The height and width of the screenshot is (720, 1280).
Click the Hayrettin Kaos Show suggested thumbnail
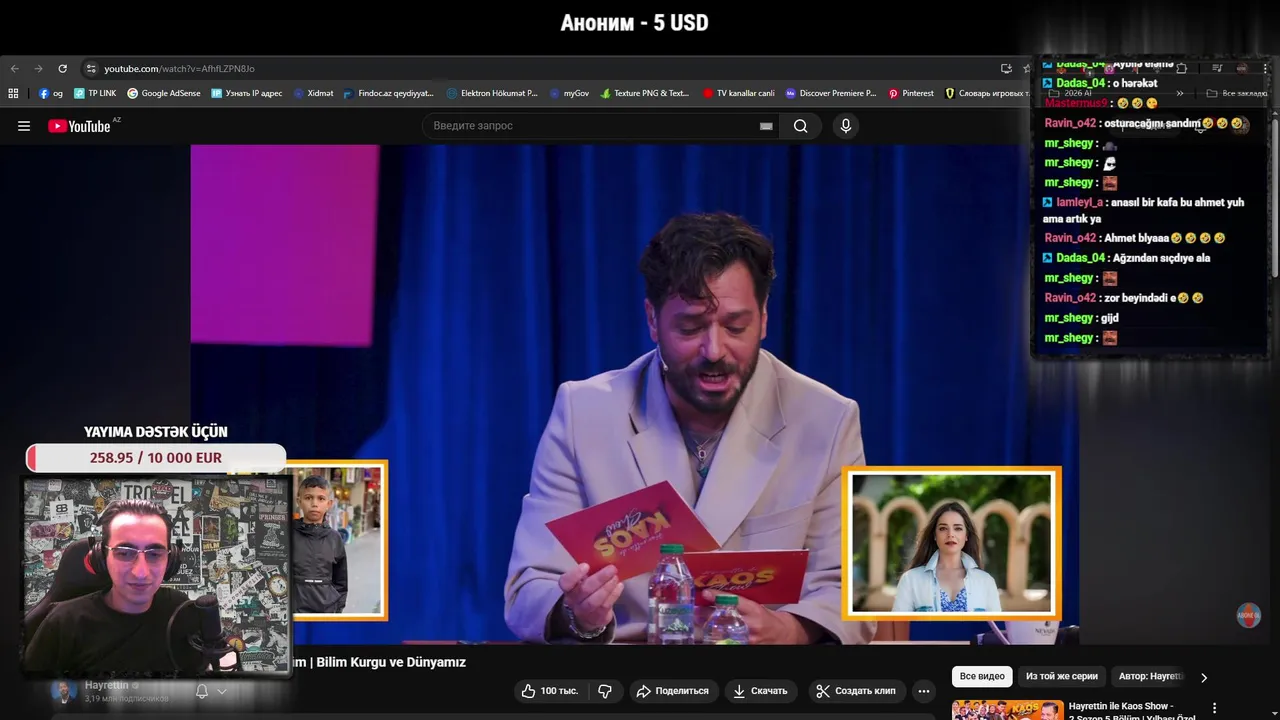(x=1008, y=710)
